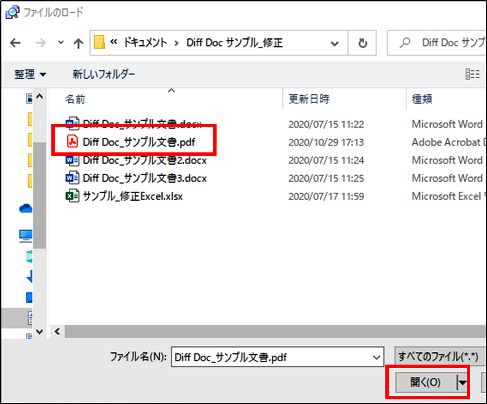Create a folder with 新しいフォルダー
Viewport: 487px width, 404px height.
[104, 74]
